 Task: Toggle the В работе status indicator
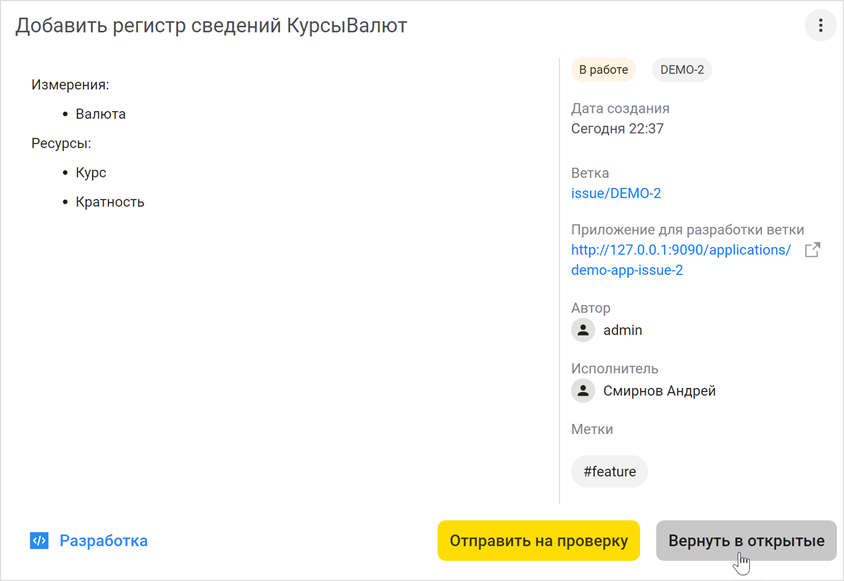coord(602,69)
